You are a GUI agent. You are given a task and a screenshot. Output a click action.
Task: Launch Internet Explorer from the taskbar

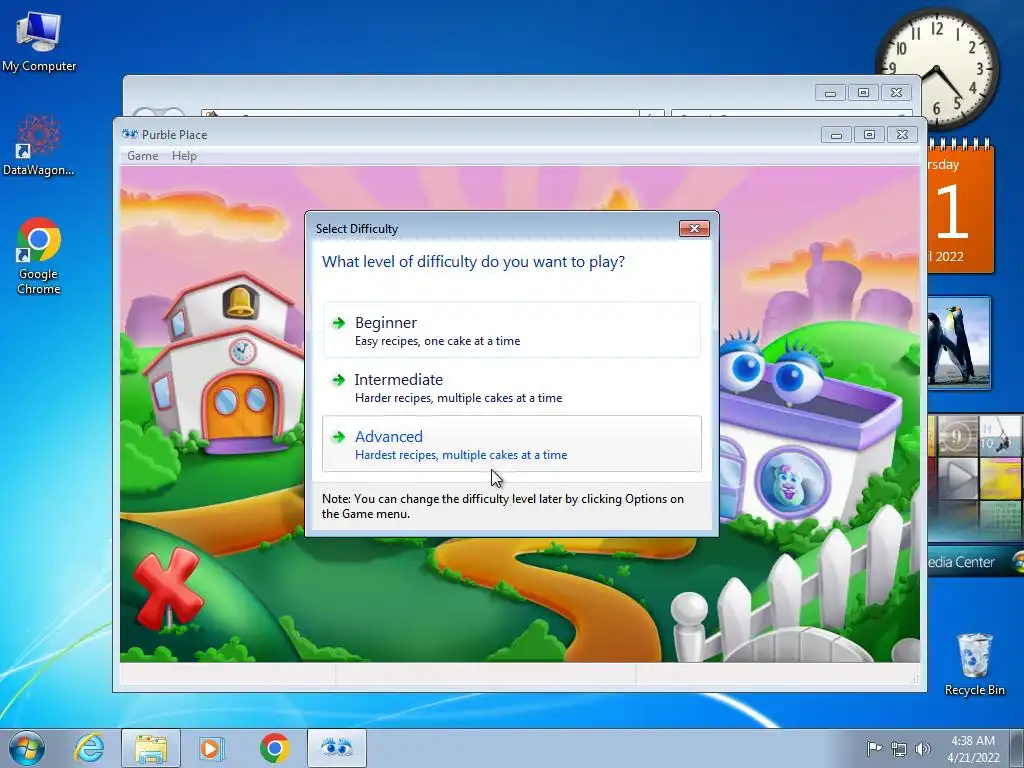point(89,748)
